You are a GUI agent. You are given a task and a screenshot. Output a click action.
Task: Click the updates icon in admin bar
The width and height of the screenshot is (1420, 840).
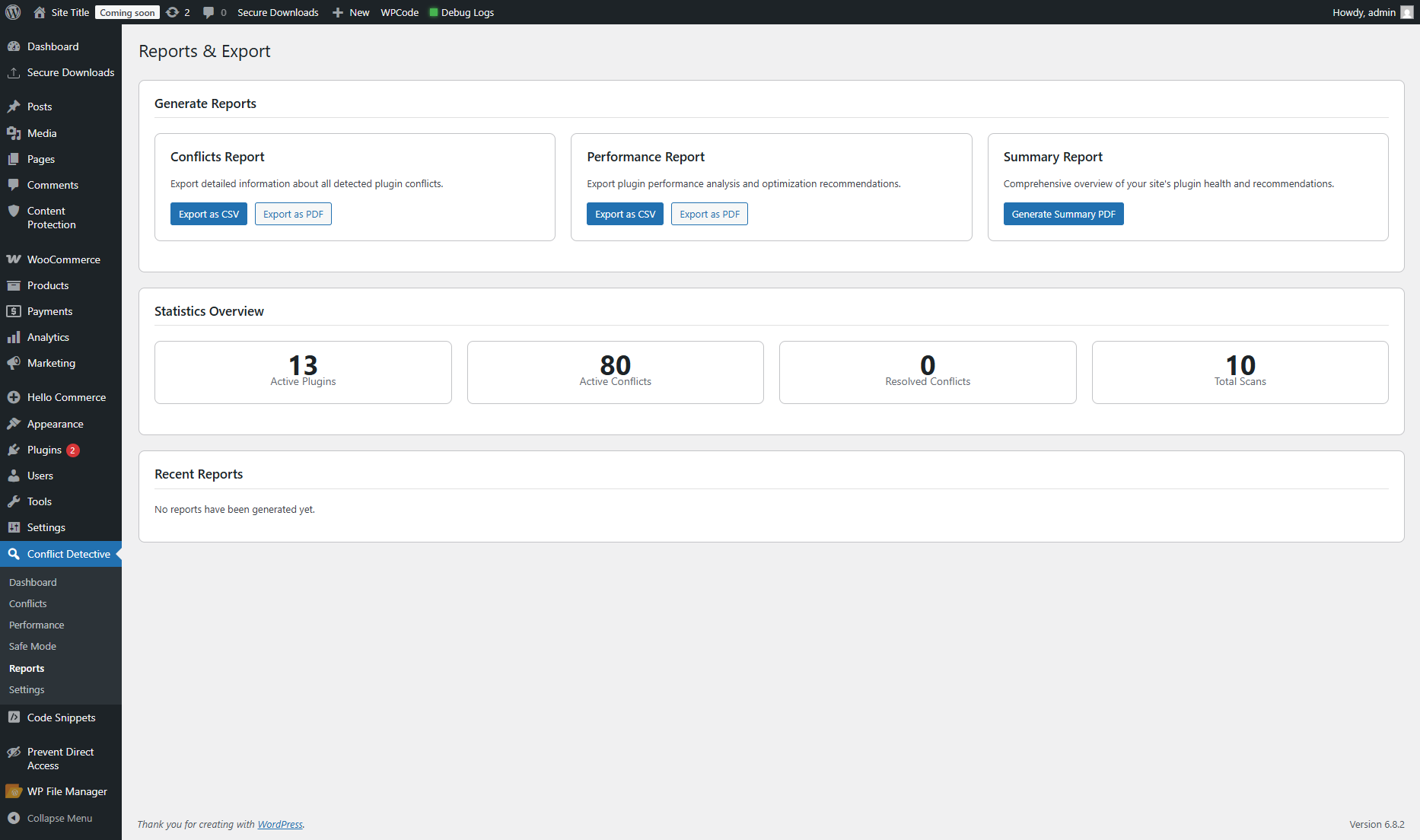pos(173,12)
